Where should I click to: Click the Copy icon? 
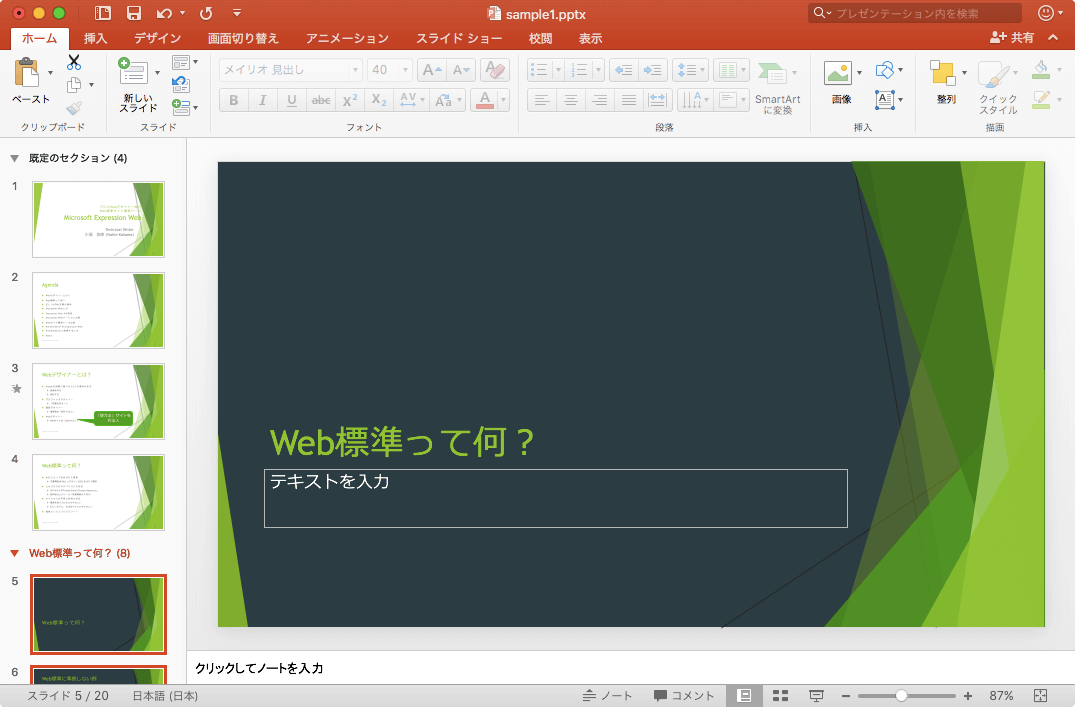coord(74,85)
